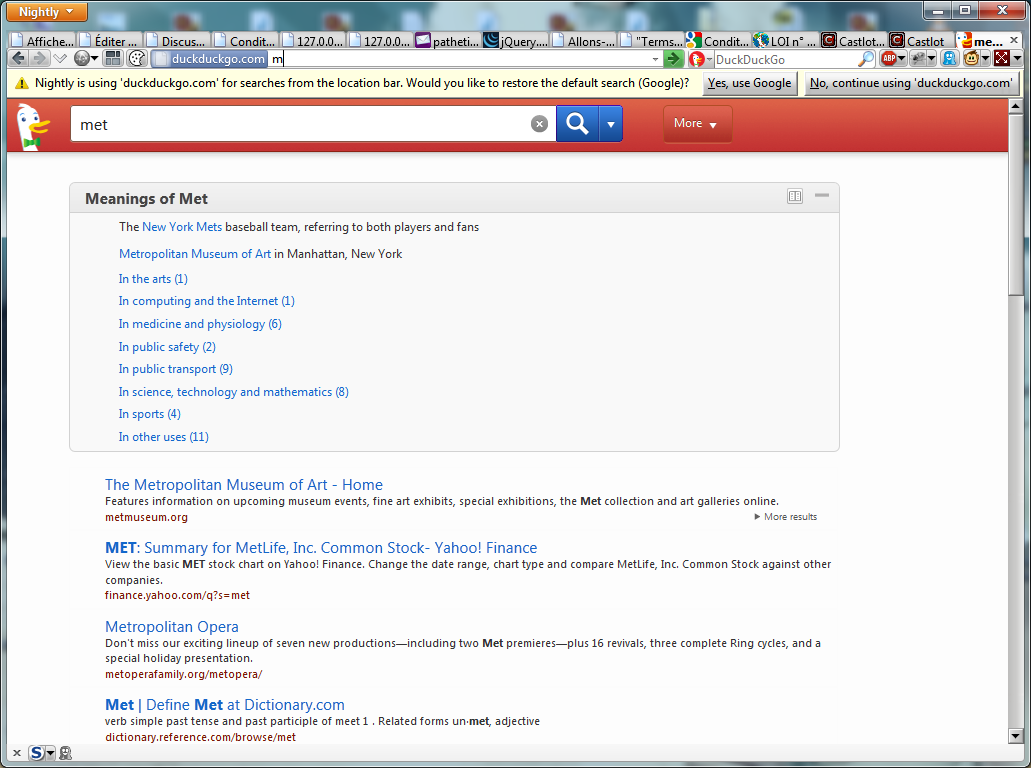Clear the 'met' search query
The height and width of the screenshot is (768, 1031).
pos(539,124)
